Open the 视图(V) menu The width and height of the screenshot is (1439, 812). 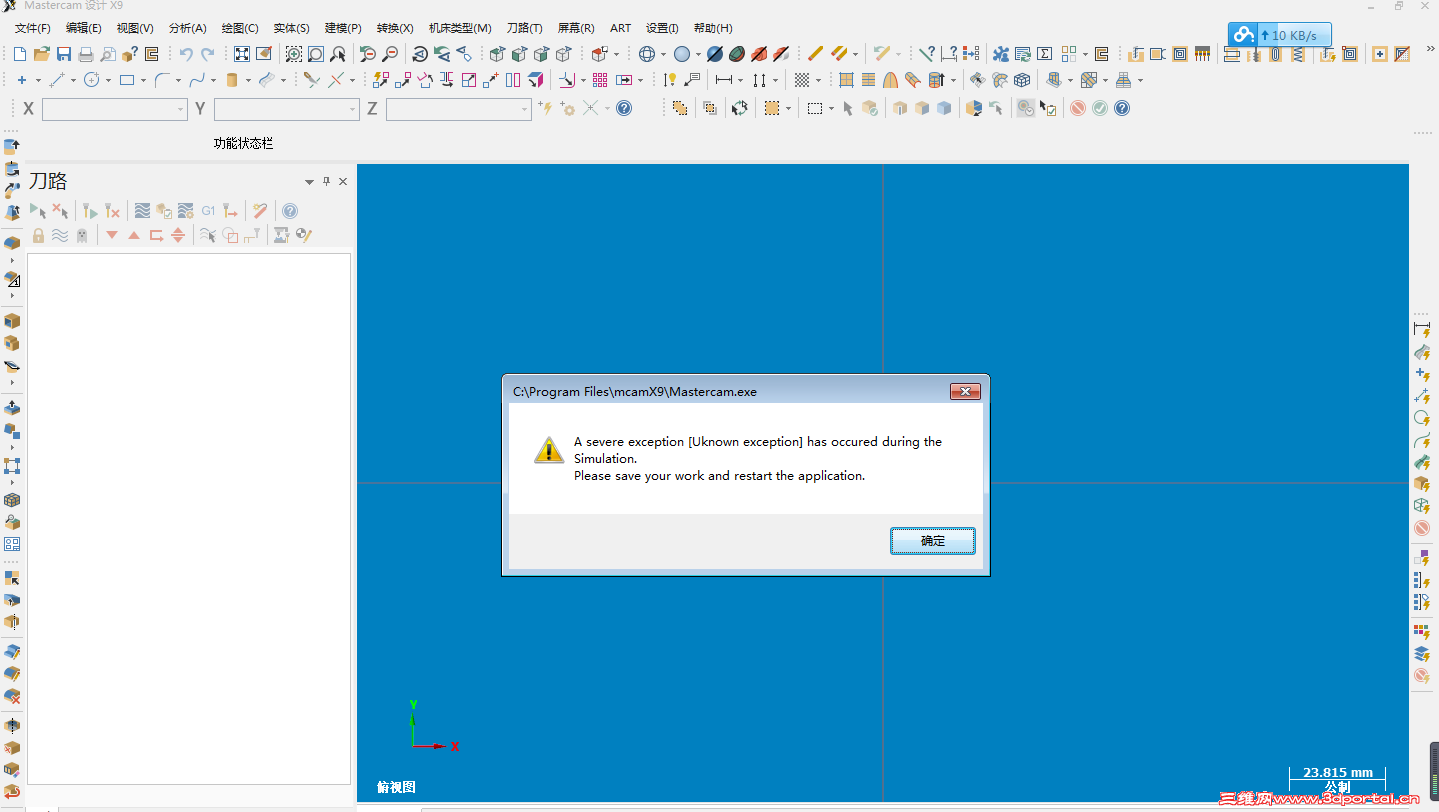coord(135,28)
